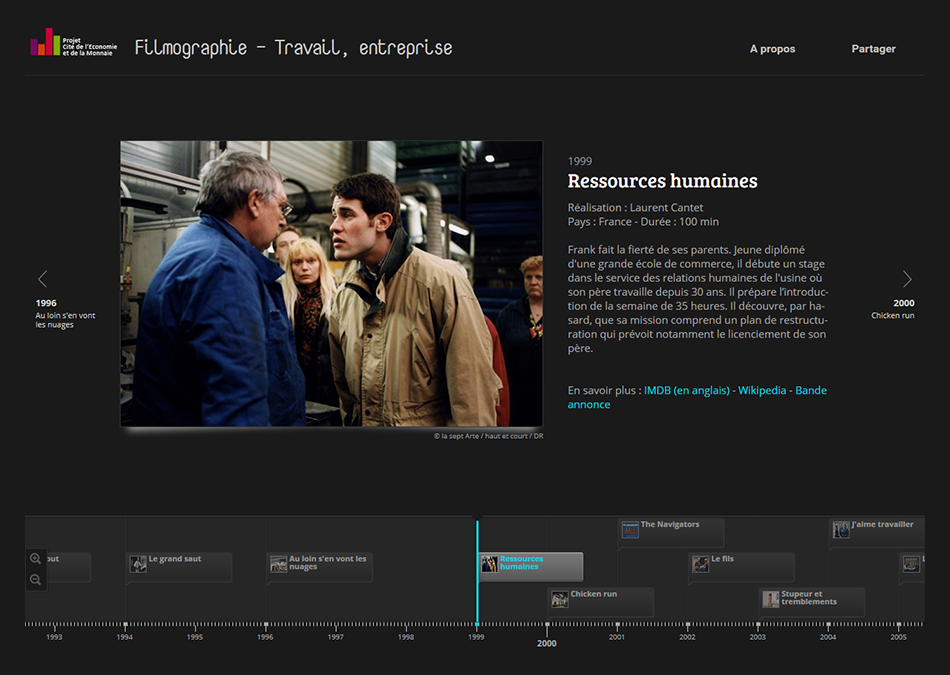
Task: Click the Ressources humaines film still
Action: pos(331,284)
